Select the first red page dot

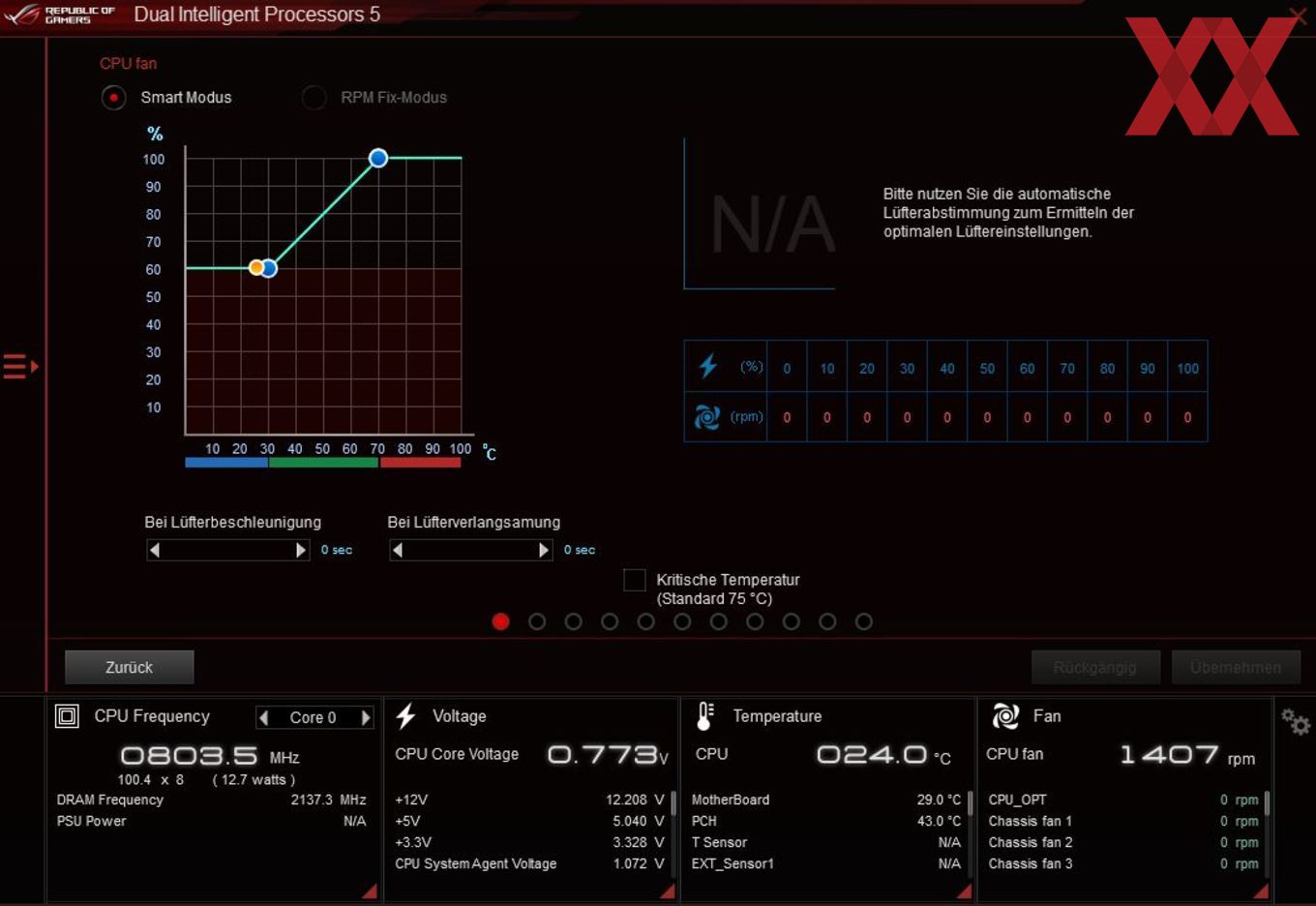500,621
